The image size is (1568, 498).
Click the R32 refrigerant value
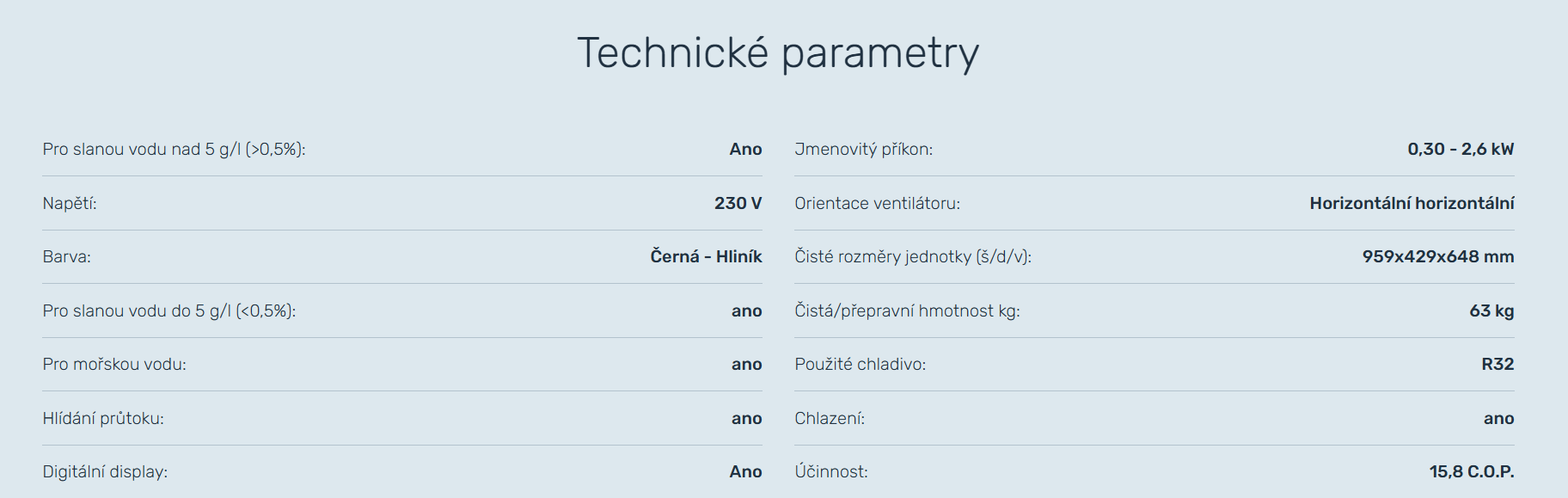click(x=1497, y=365)
